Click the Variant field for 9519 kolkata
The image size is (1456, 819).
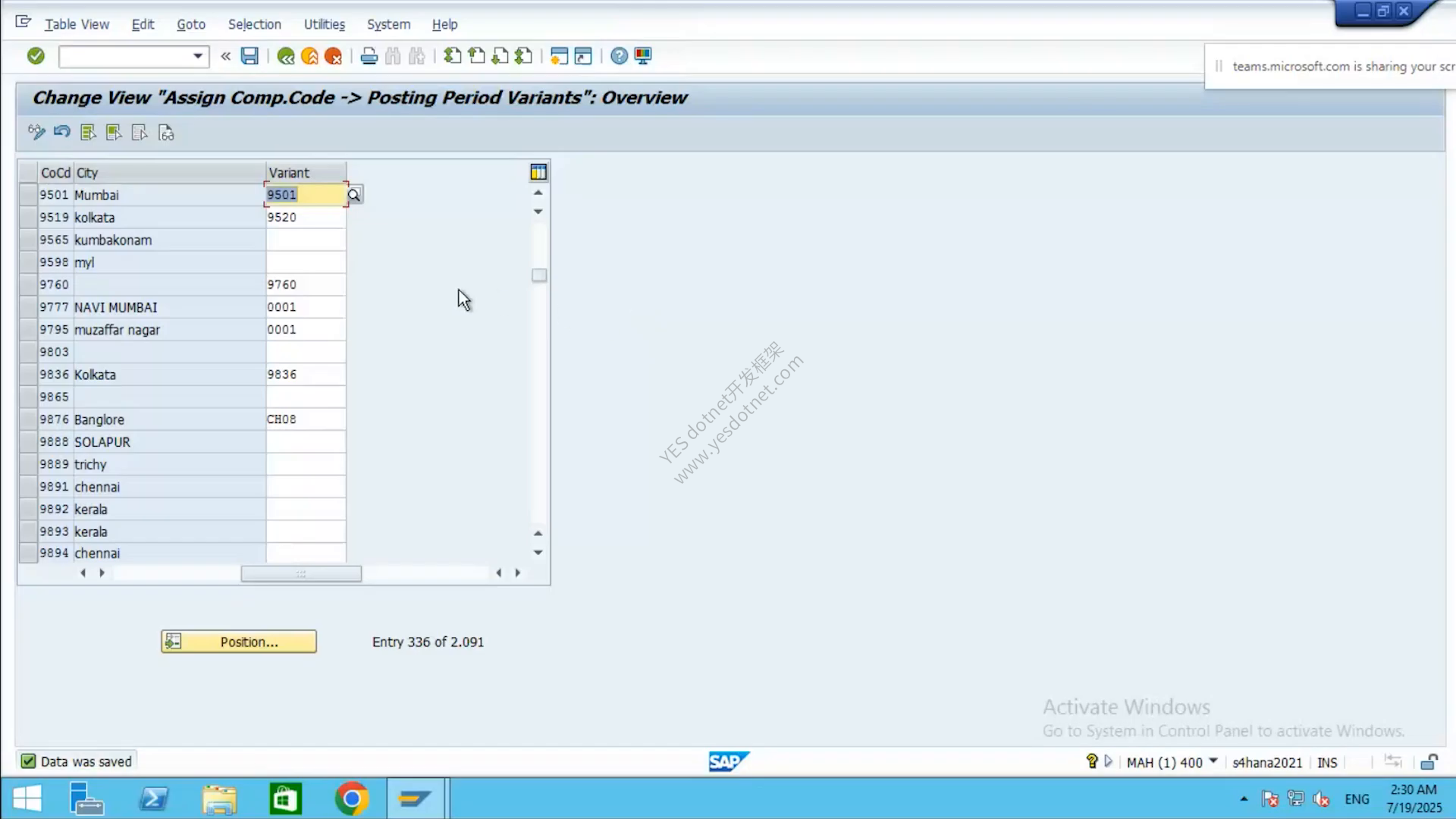pyautogui.click(x=306, y=218)
